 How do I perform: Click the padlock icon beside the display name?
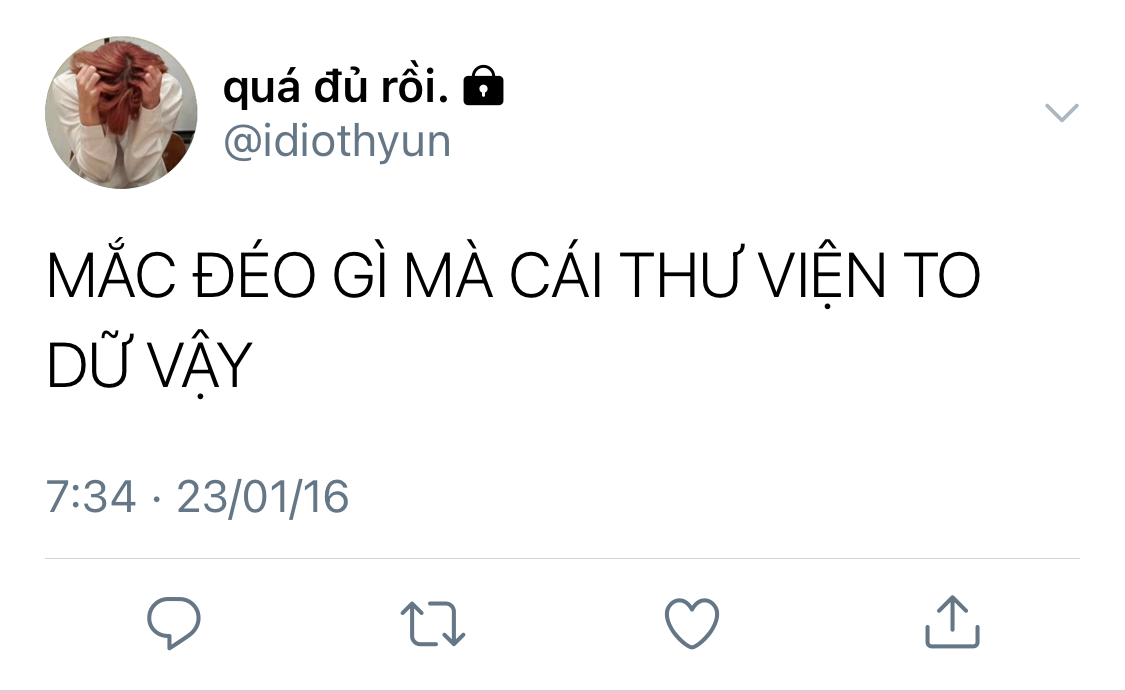484,86
